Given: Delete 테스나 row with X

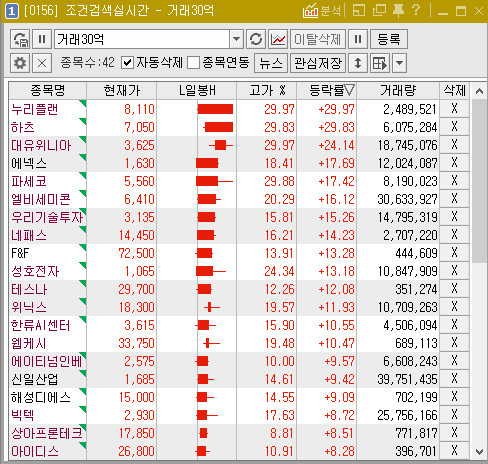Looking at the screenshot, I should point(454,289).
